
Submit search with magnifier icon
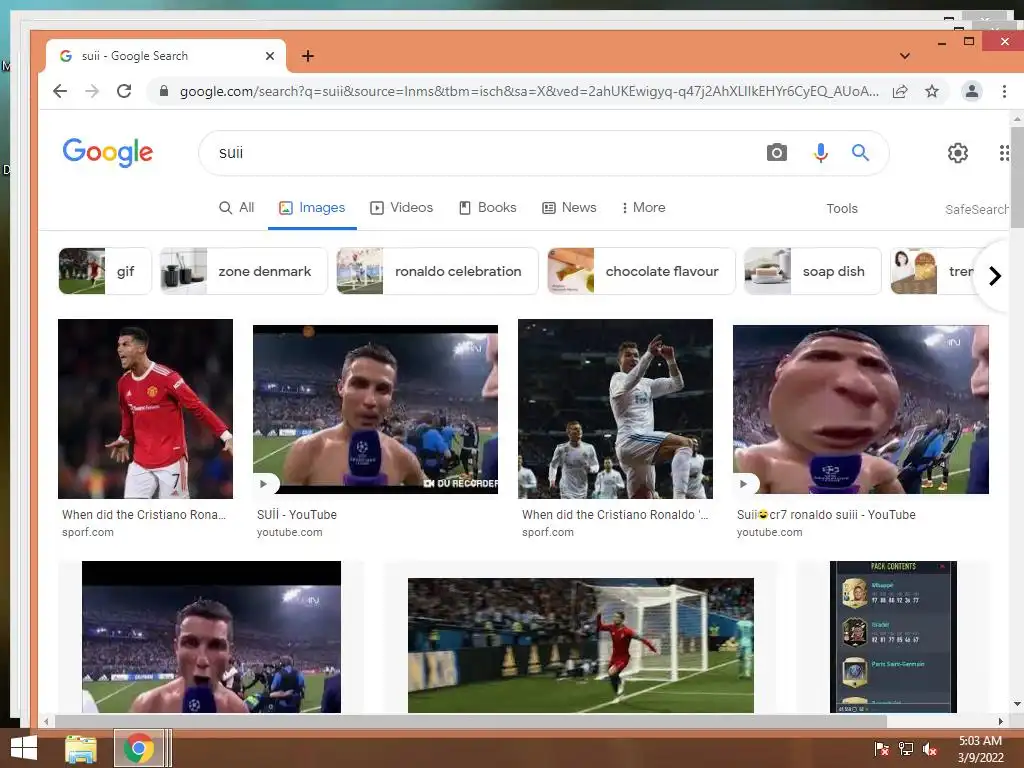tap(860, 153)
